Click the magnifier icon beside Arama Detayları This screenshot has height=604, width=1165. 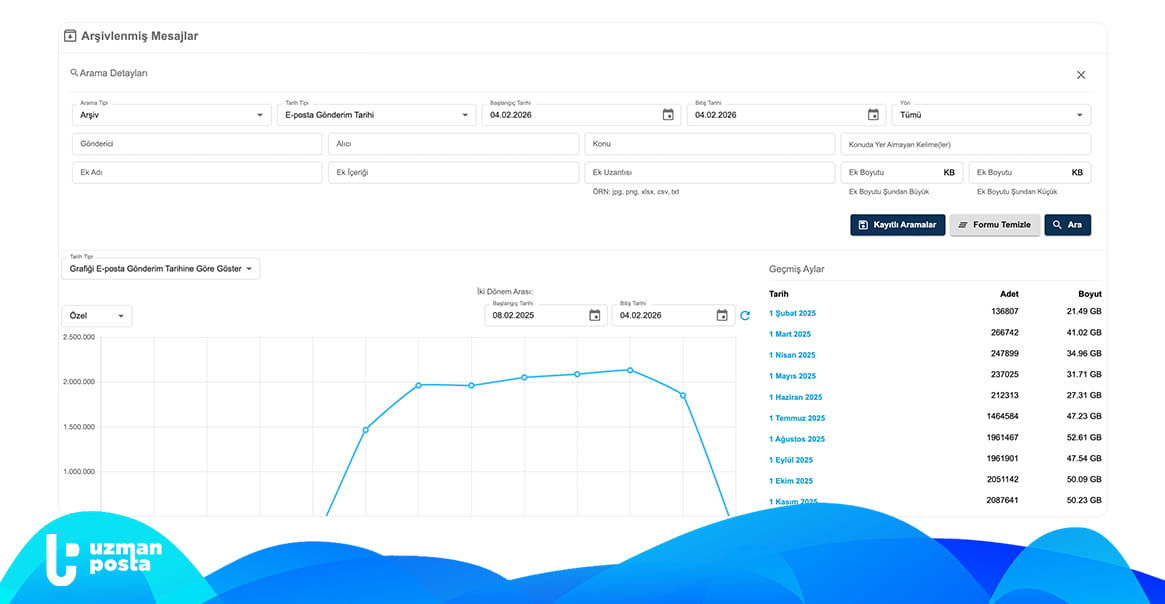click(74, 73)
